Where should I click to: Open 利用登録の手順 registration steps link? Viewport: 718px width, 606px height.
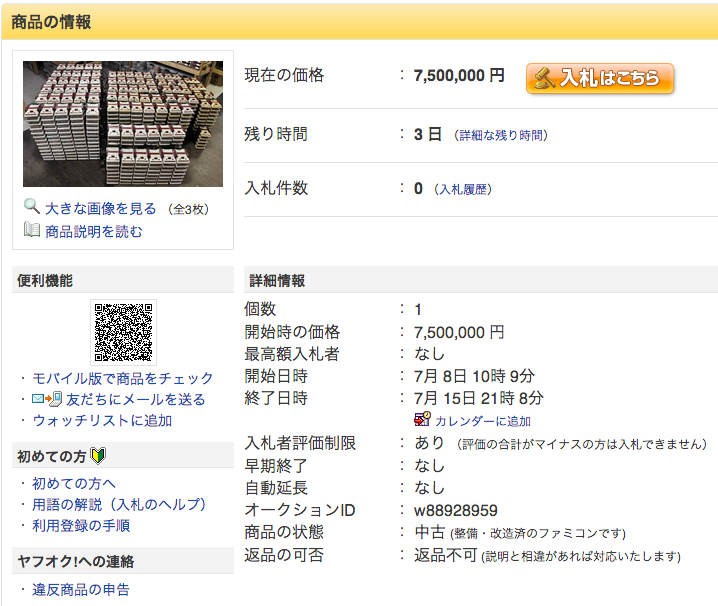pos(81,525)
